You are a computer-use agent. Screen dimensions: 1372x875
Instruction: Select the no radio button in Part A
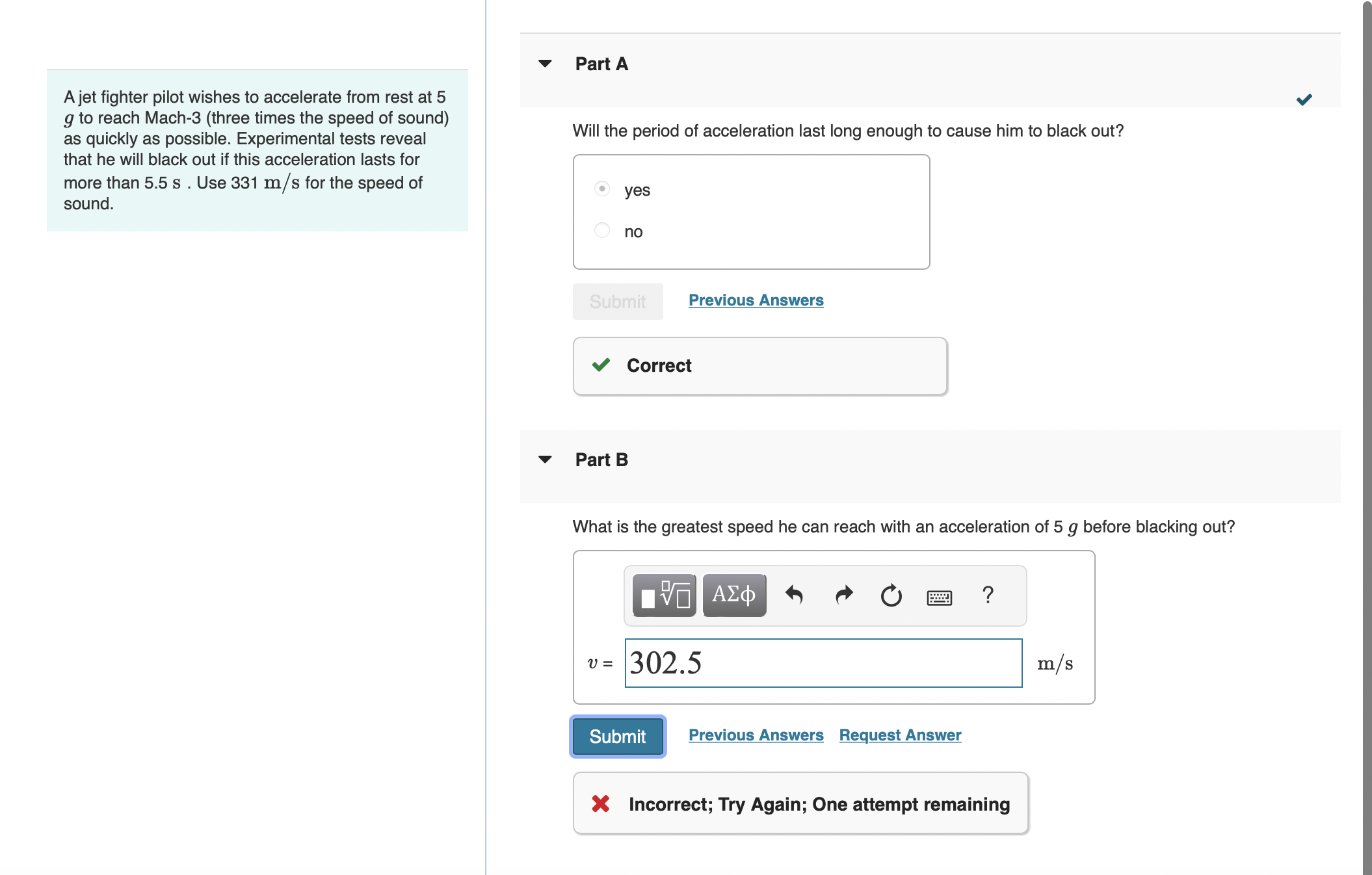tap(601, 230)
